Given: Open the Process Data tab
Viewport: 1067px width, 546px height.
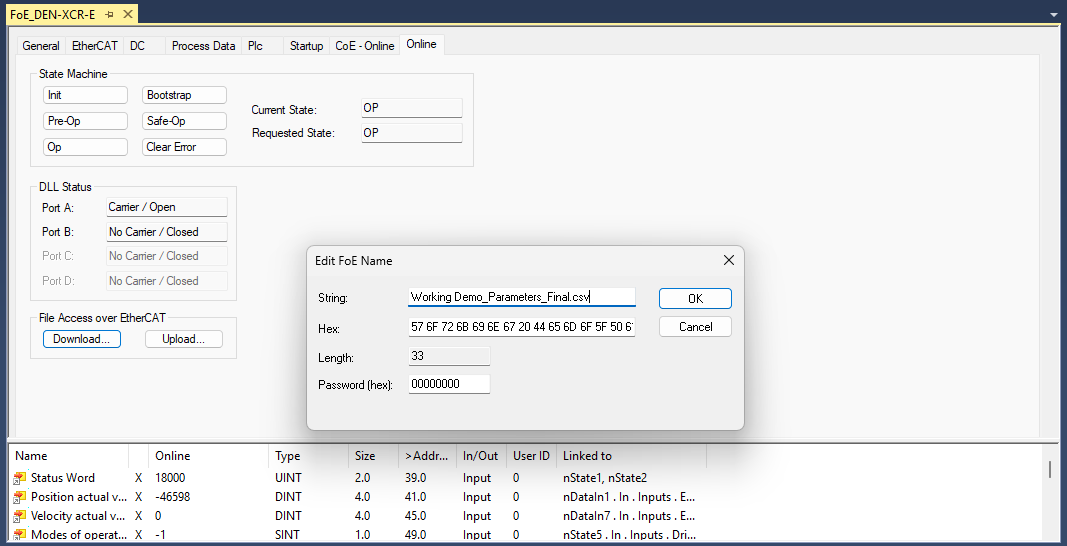Looking at the screenshot, I should tap(203, 46).
